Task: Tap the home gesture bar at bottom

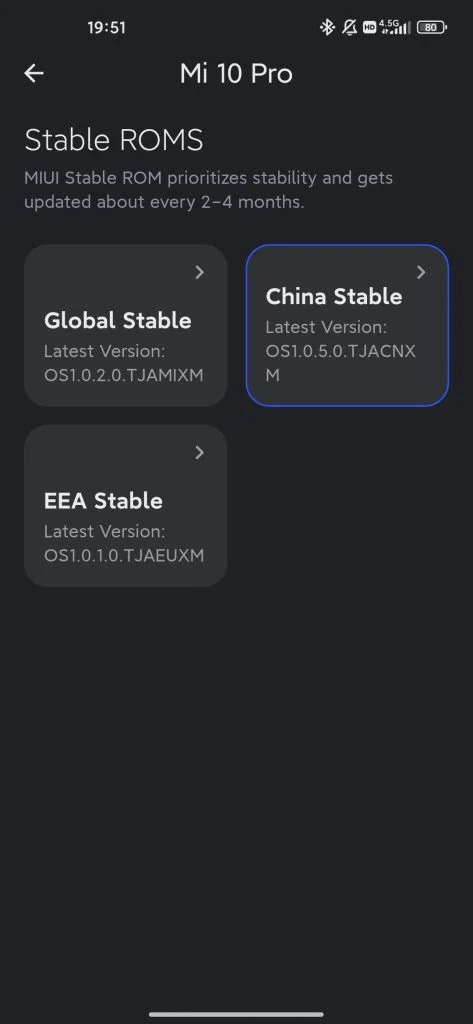Action: click(236, 1014)
